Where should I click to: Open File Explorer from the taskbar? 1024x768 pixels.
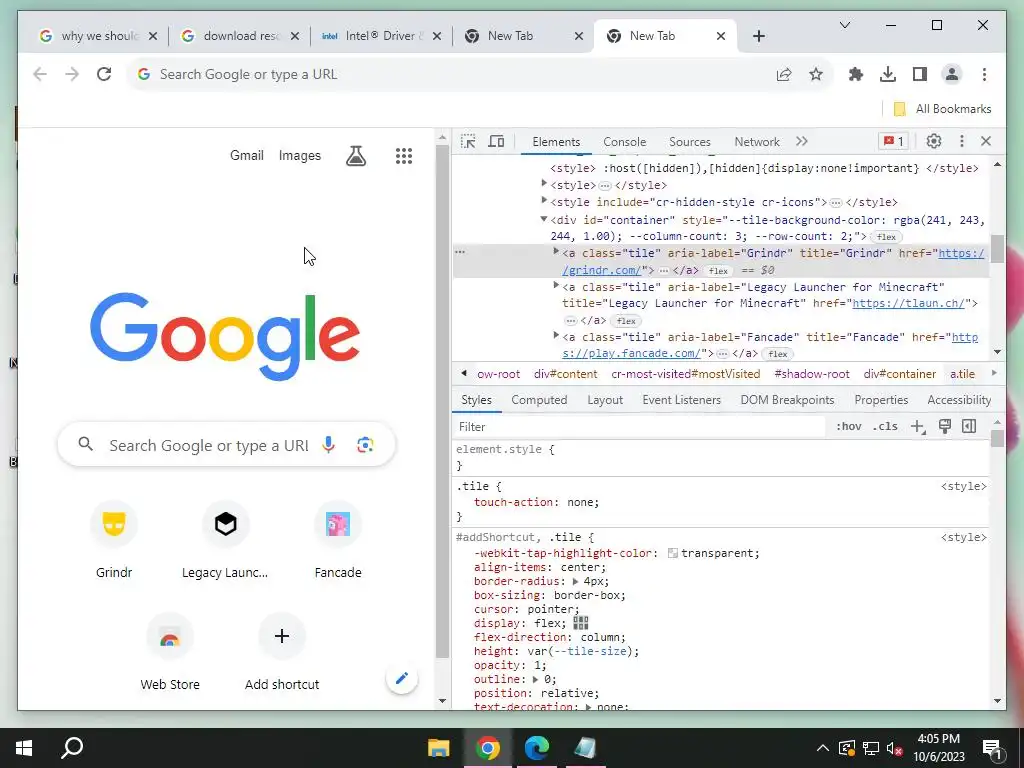point(439,748)
